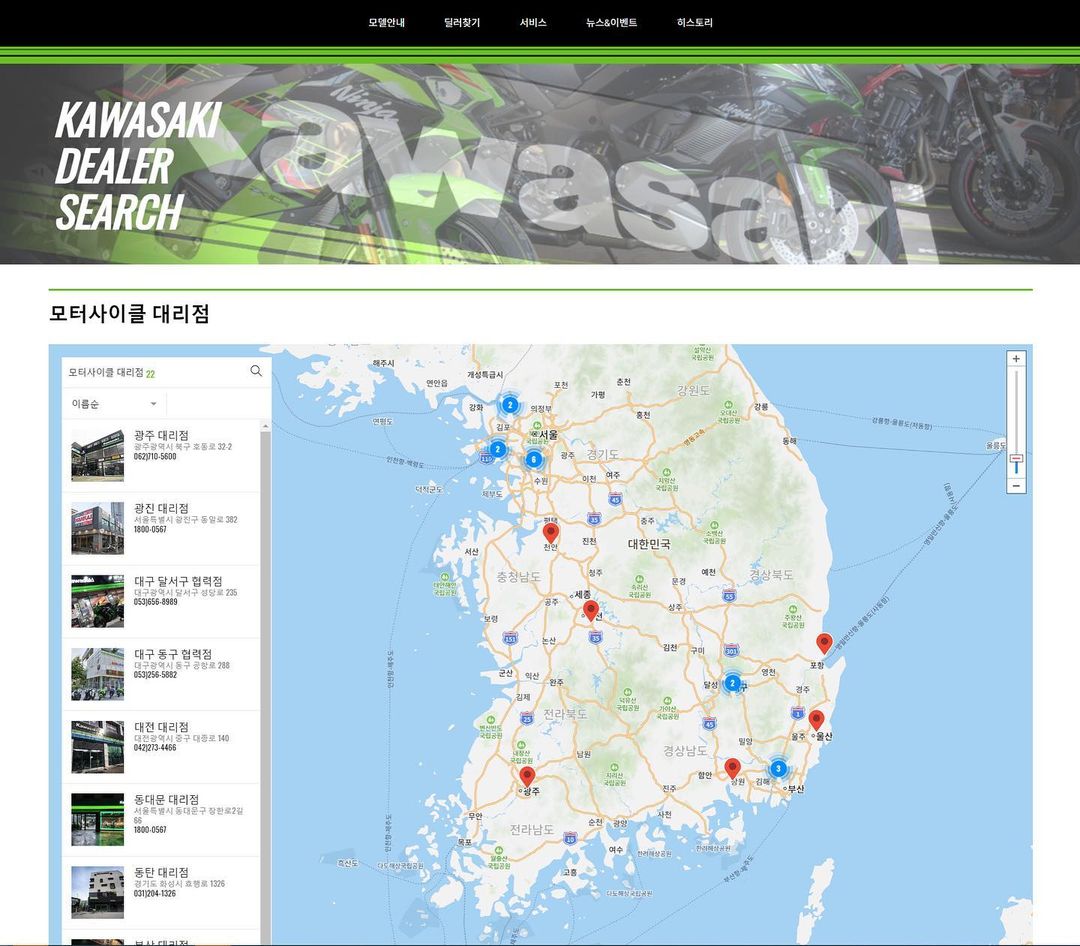Zoom out the map with minus button
Viewport: 1080px width, 946px height.
pos(1016,486)
